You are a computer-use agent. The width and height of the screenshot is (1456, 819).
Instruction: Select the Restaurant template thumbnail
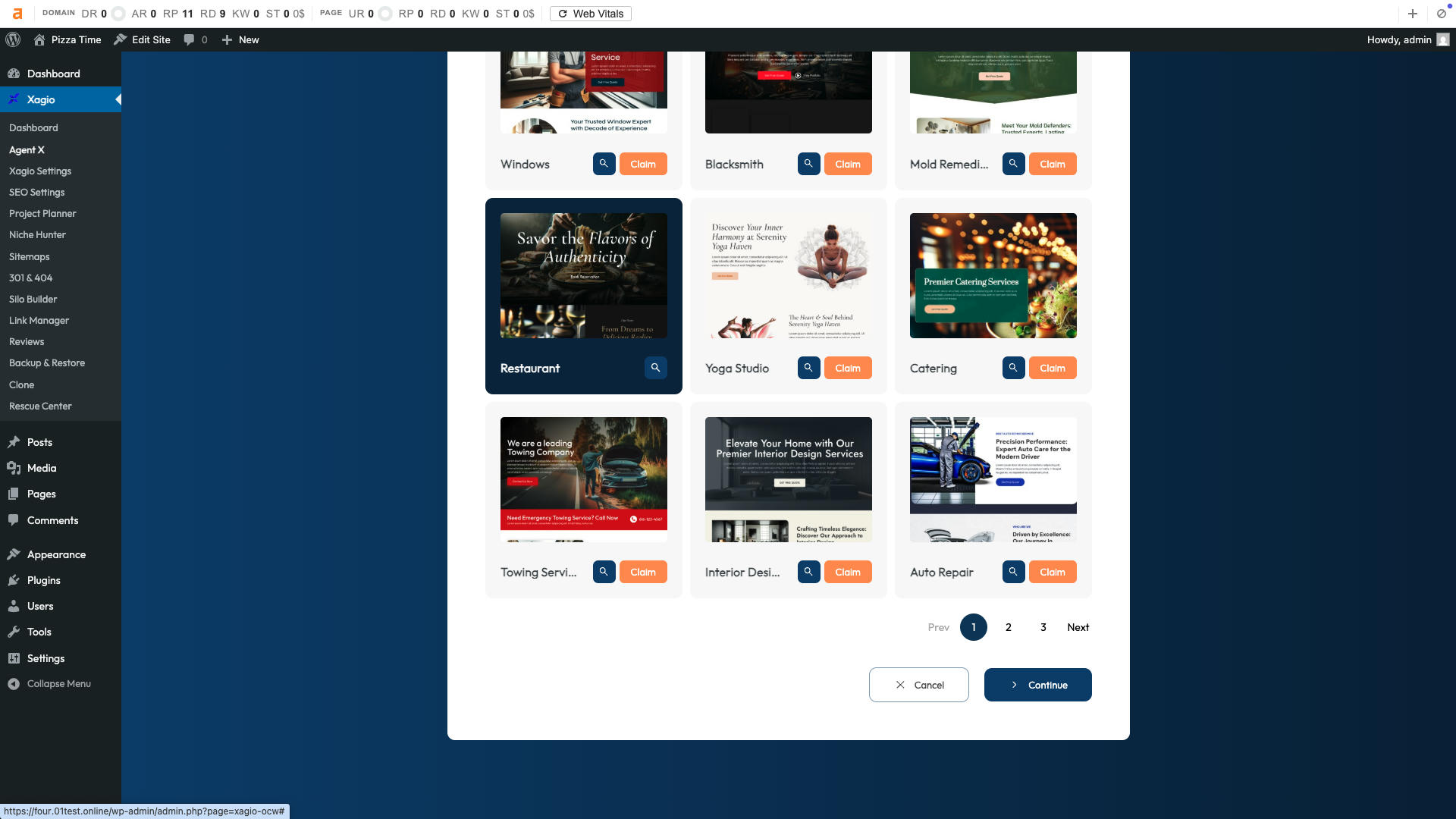pyautogui.click(x=584, y=275)
